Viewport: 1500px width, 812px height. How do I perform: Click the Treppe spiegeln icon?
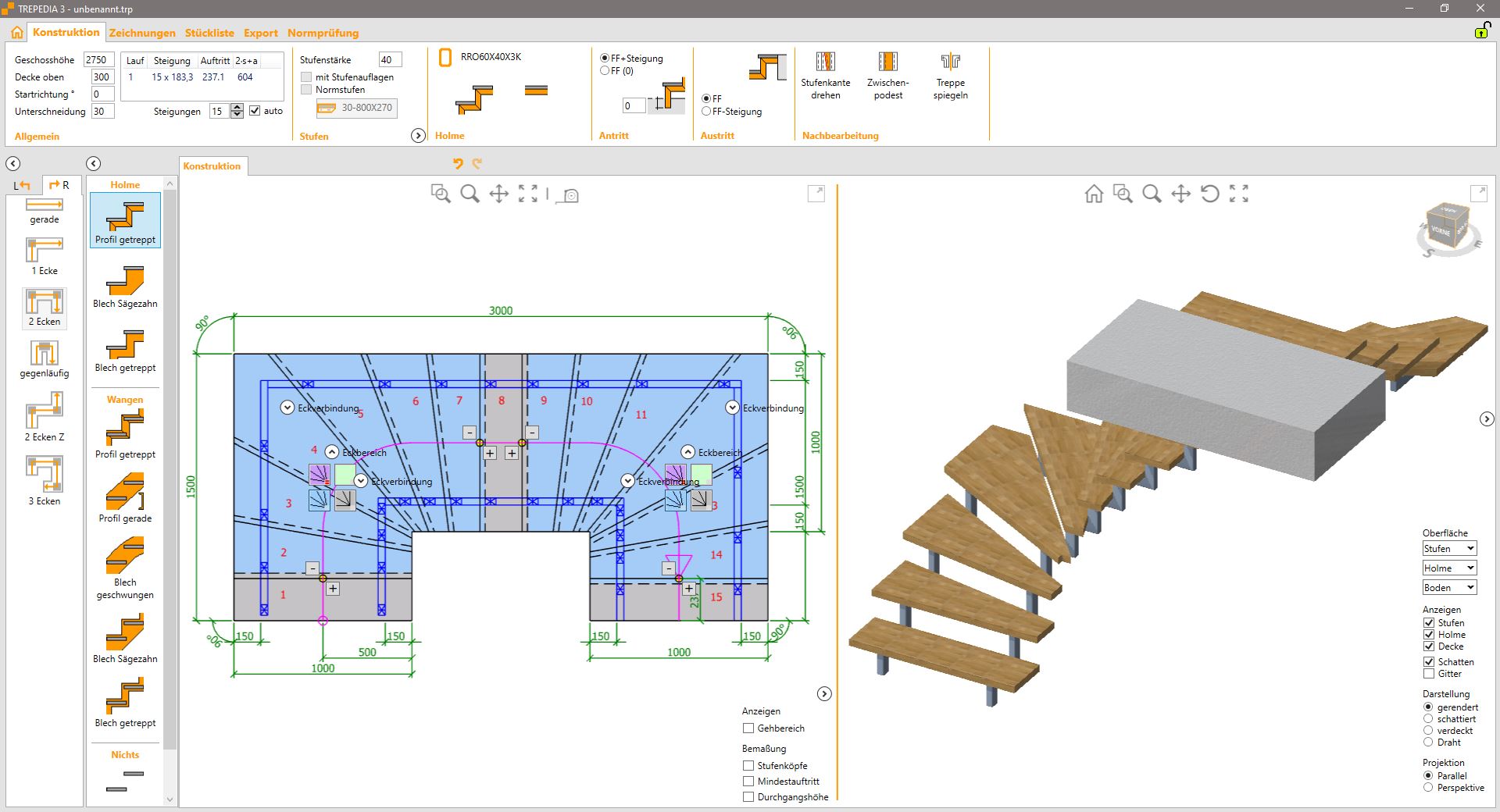click(x=950, y=62)
